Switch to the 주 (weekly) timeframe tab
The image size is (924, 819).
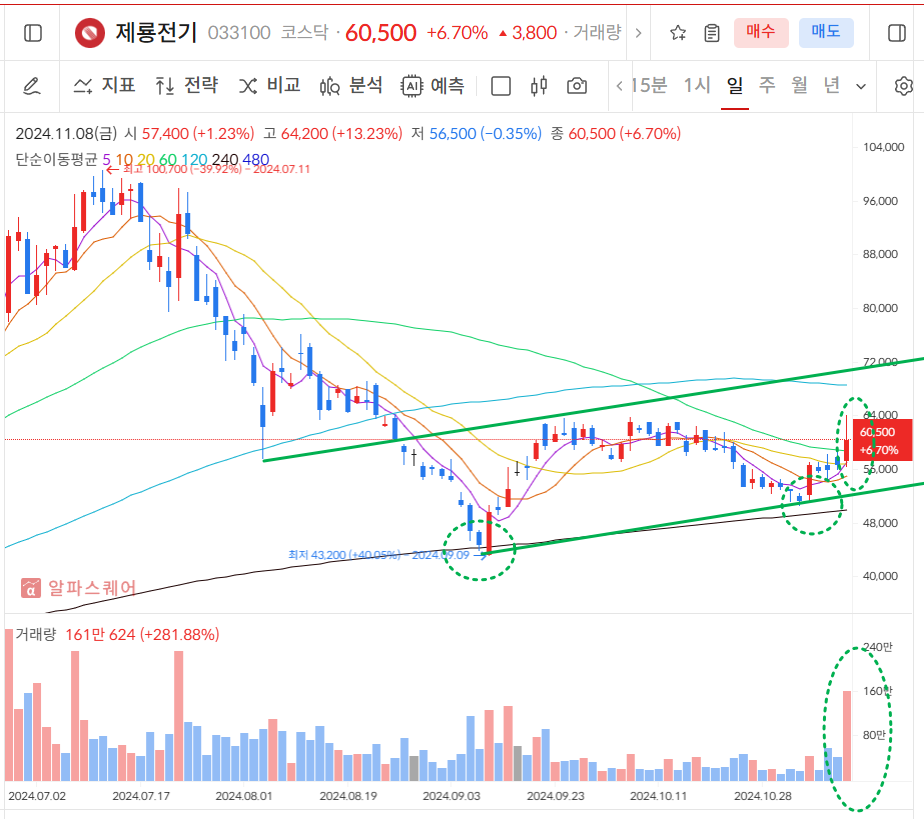click(x=767, y=86)
